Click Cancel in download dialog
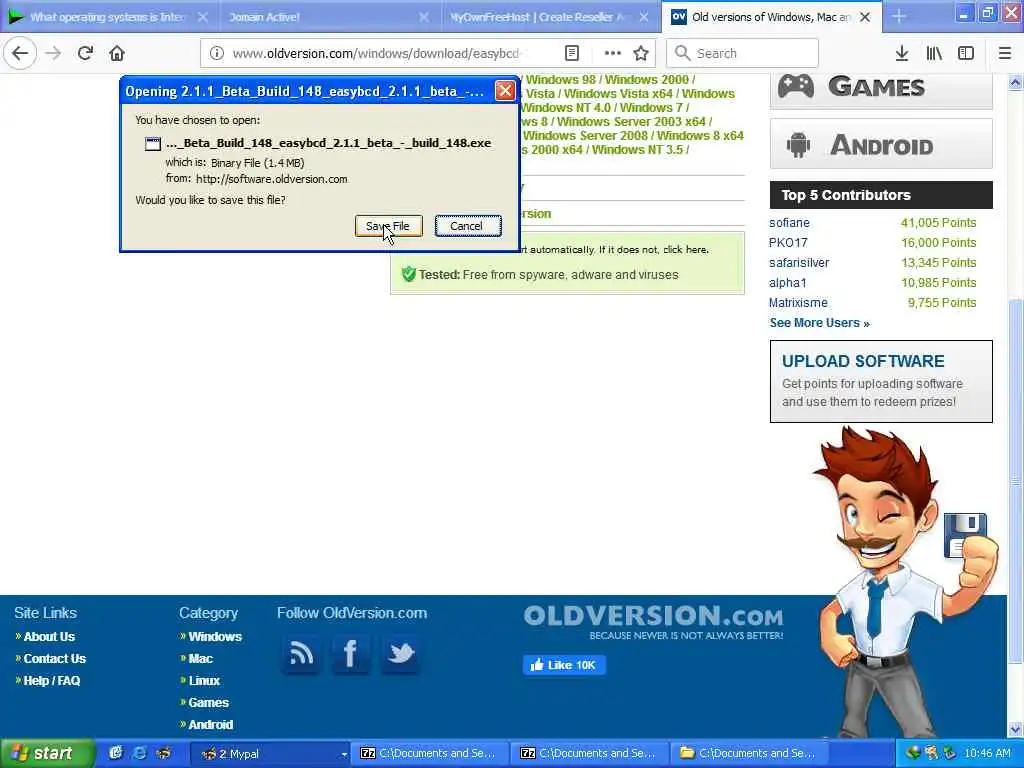Viewport: 1024px width, 768px height. pyautogui.click(x=468, y=226)
